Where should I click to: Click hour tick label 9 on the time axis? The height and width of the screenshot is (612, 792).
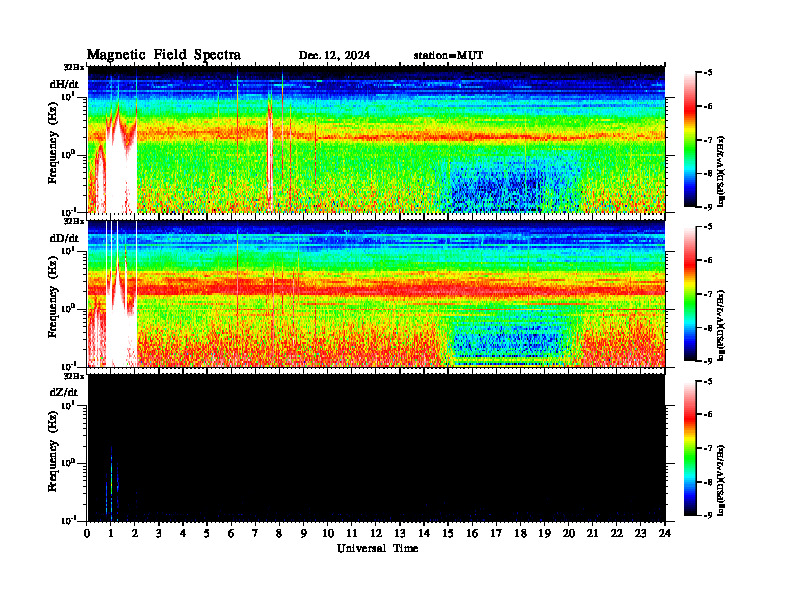tap(304, 533)
